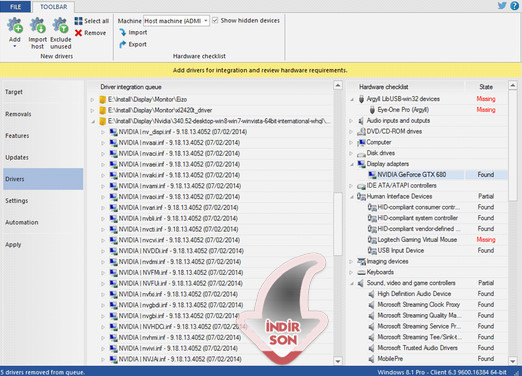Click the folder icon for Monitor\Eizo

coord(103,99)
